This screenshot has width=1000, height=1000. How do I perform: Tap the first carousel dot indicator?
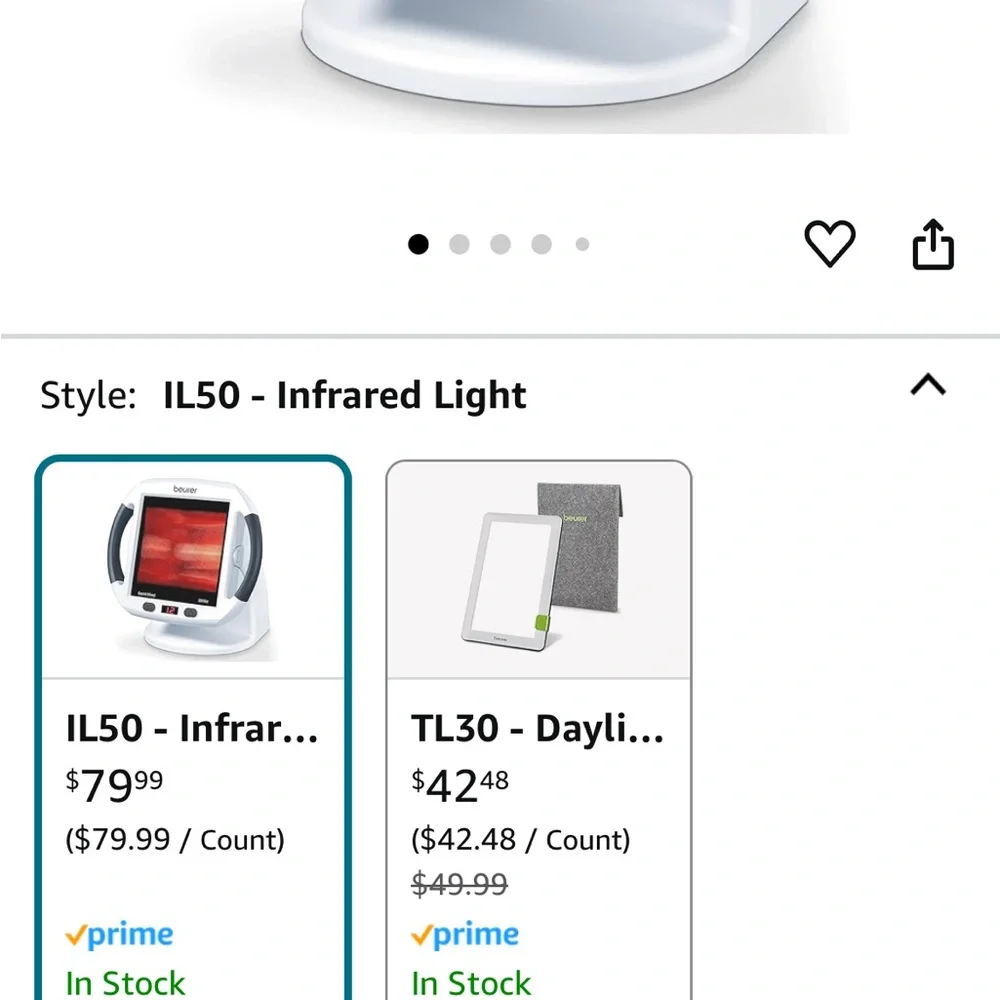pos(418,244)
